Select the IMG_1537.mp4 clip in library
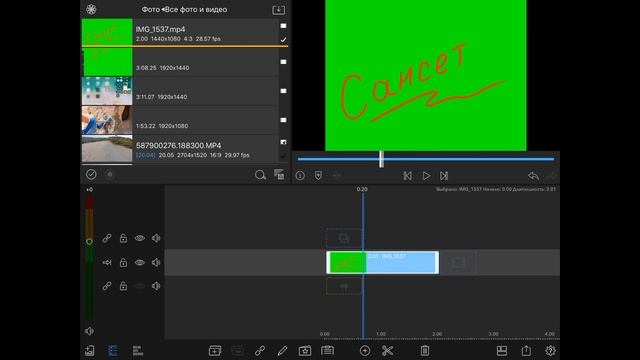 (x=180, y=32)
